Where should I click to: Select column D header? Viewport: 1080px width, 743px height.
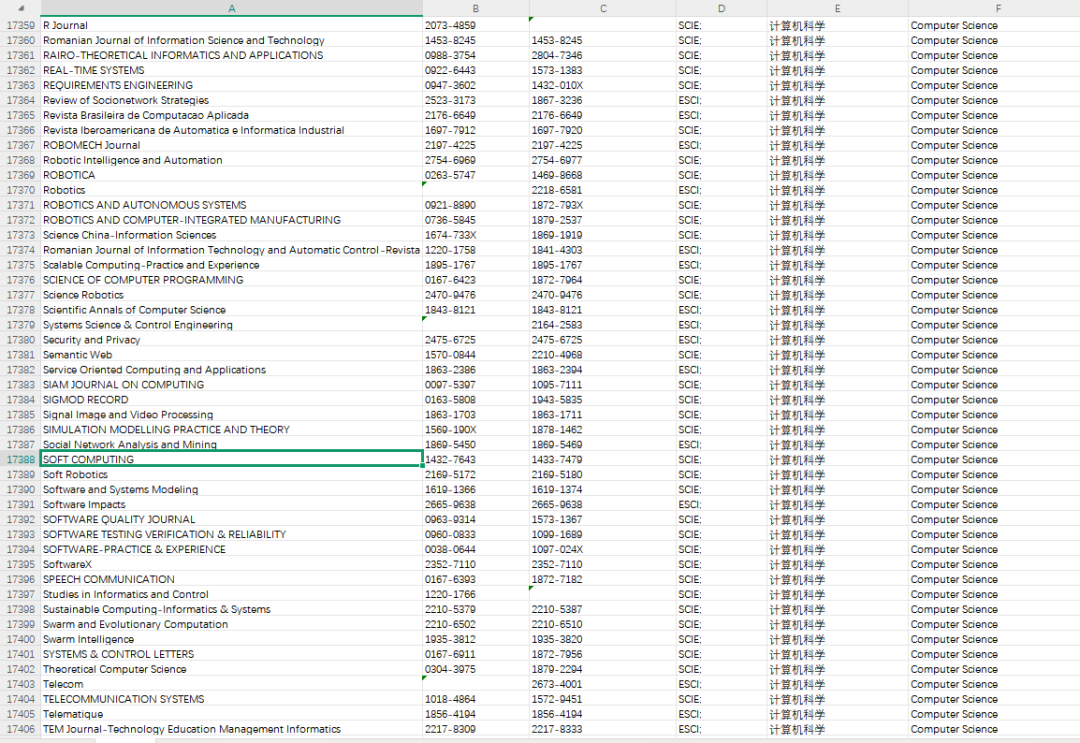(721, 8)
